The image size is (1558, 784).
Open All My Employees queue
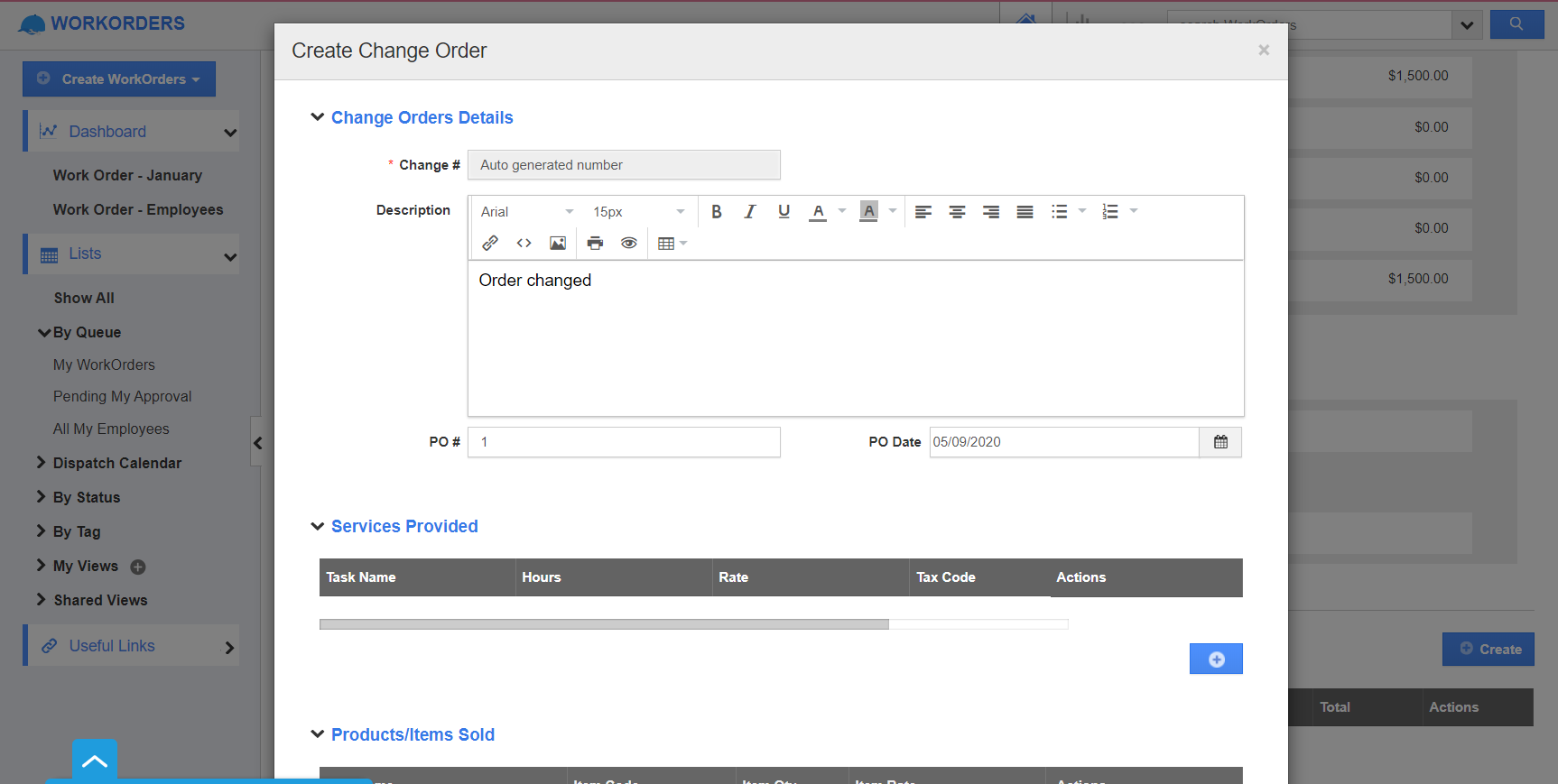pyautogui.click(x=111, y=429)
